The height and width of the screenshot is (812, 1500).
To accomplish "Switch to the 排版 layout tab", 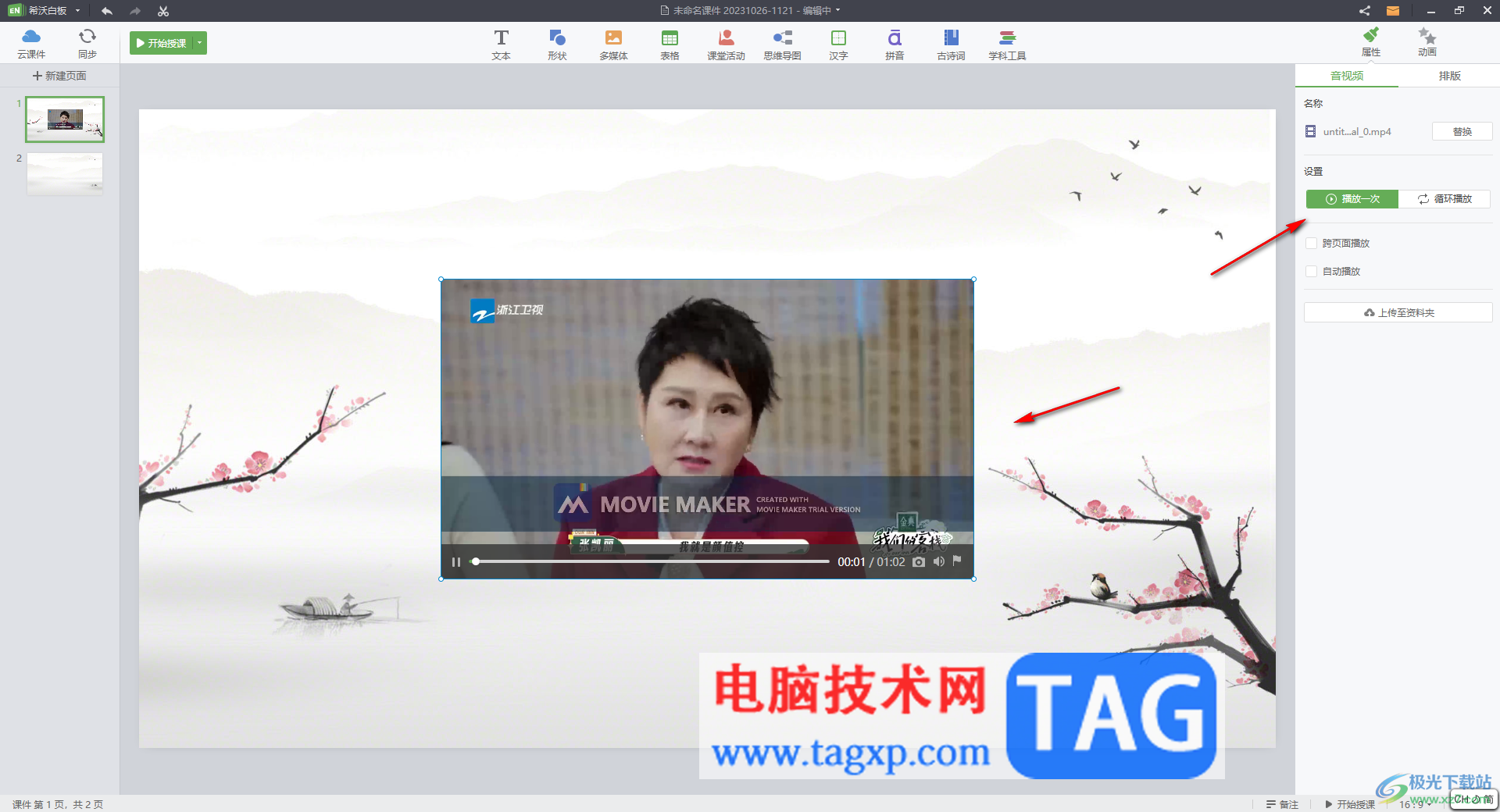I will [1450, 76].
